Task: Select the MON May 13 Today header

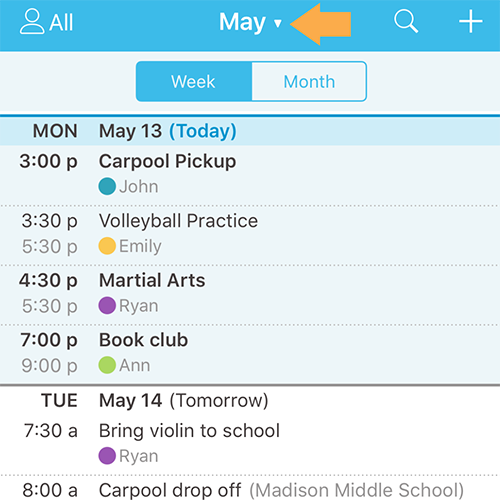Action: (250, 131)
